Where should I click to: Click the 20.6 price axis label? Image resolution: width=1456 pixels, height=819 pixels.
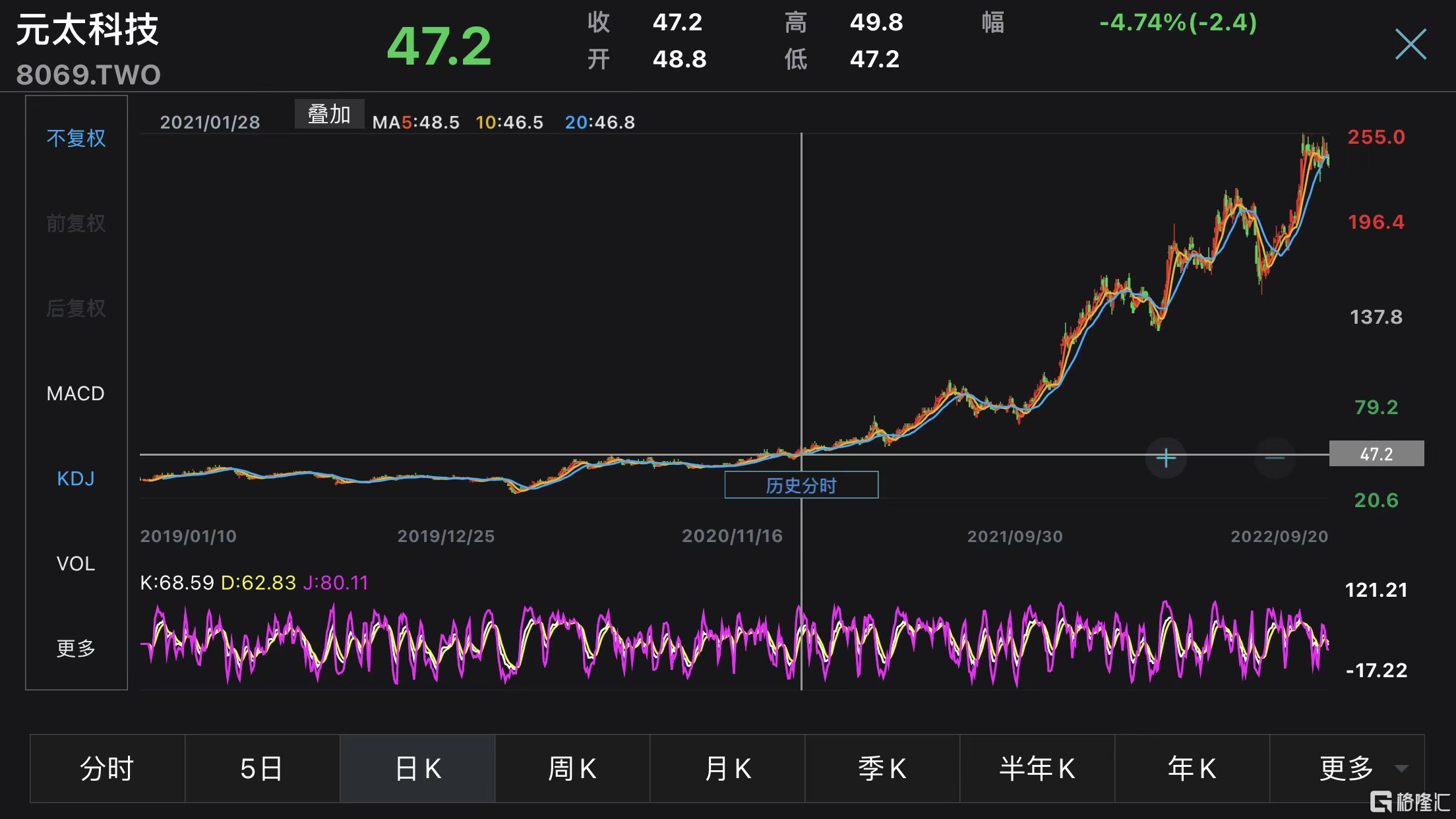(x=1376, y=500)
